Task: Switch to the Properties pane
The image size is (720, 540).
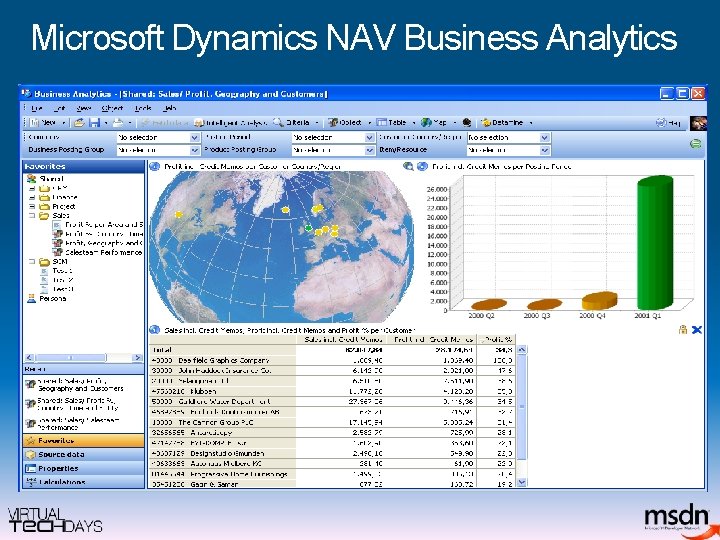Action: [84, 468]
